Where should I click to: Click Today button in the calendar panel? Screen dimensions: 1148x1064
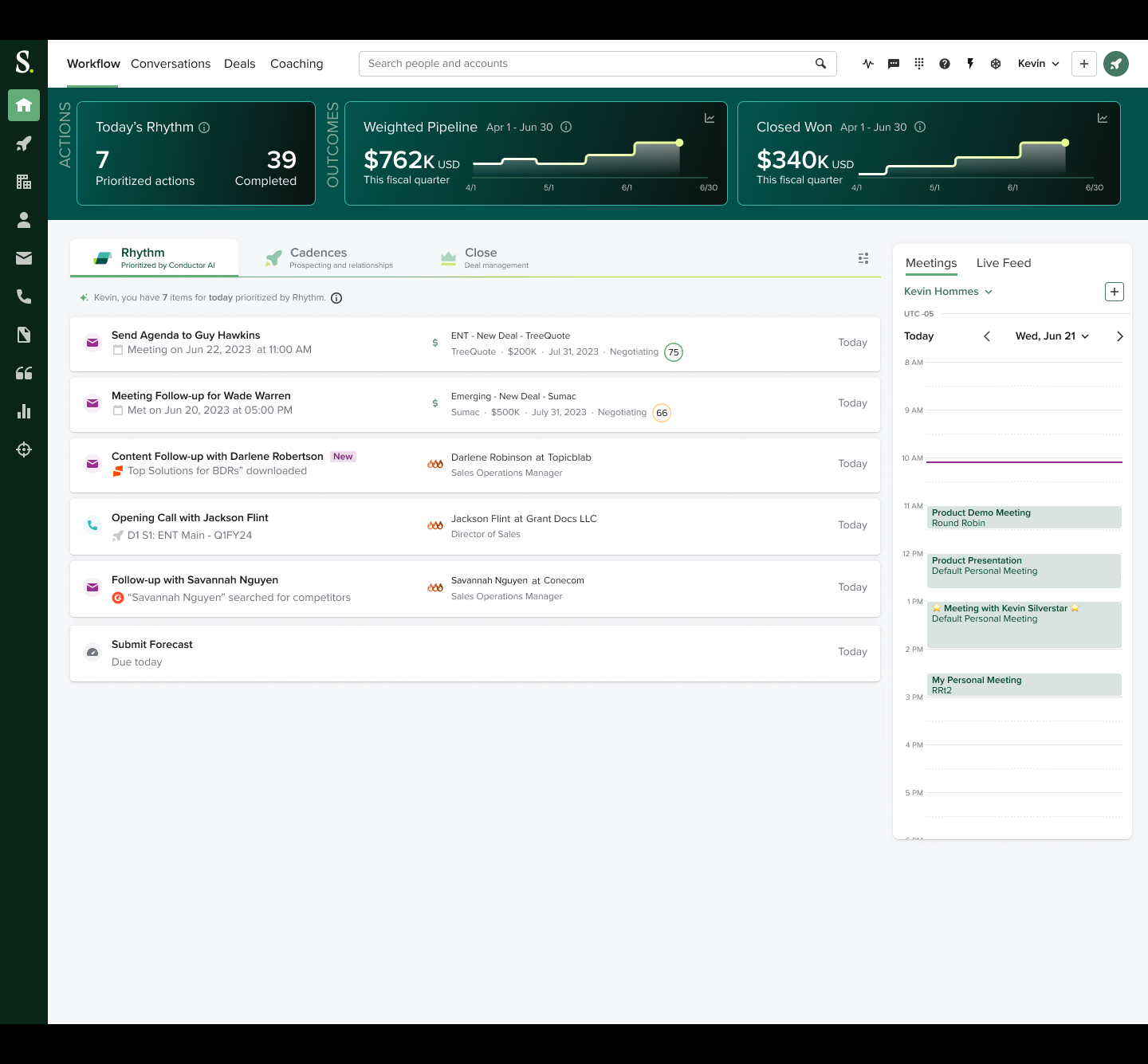click(x=918, y=336)
